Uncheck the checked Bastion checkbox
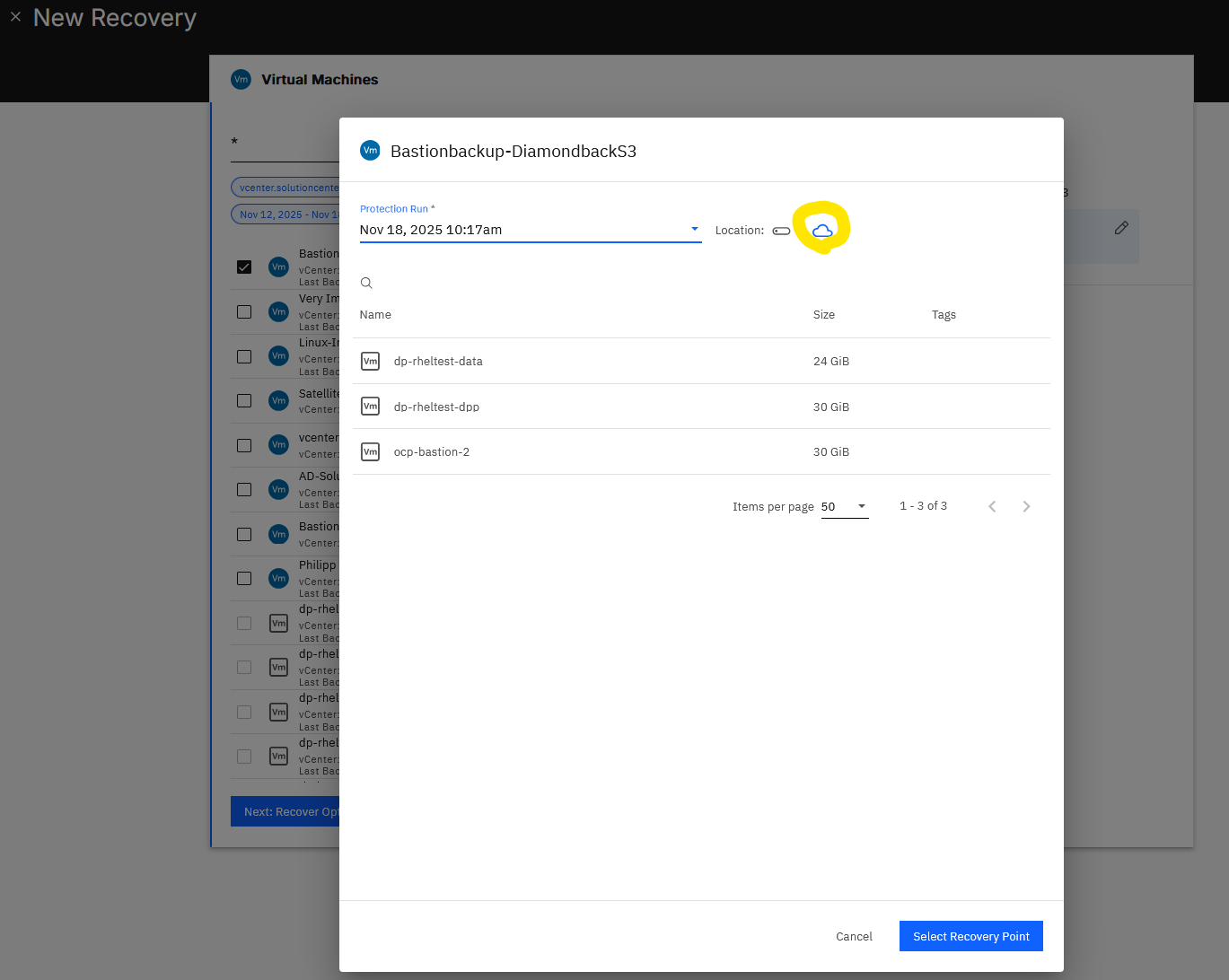This screenshot has width=1229, height=980. 244,267
